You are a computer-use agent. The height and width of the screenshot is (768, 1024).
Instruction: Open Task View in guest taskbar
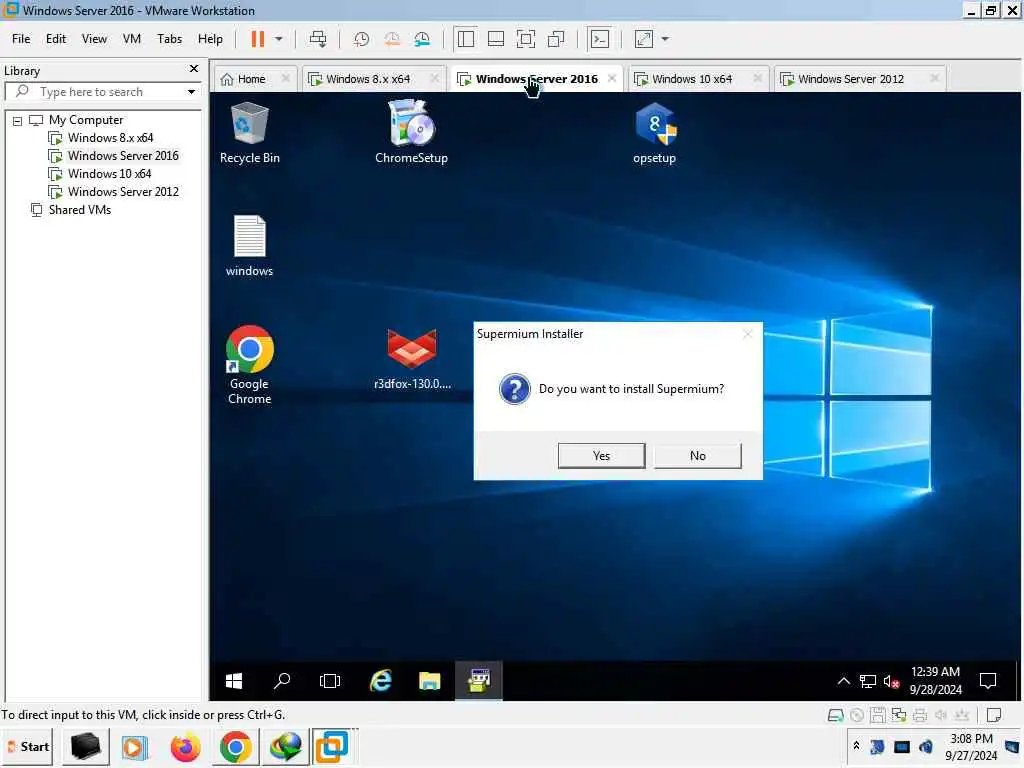tap(330, 681)
